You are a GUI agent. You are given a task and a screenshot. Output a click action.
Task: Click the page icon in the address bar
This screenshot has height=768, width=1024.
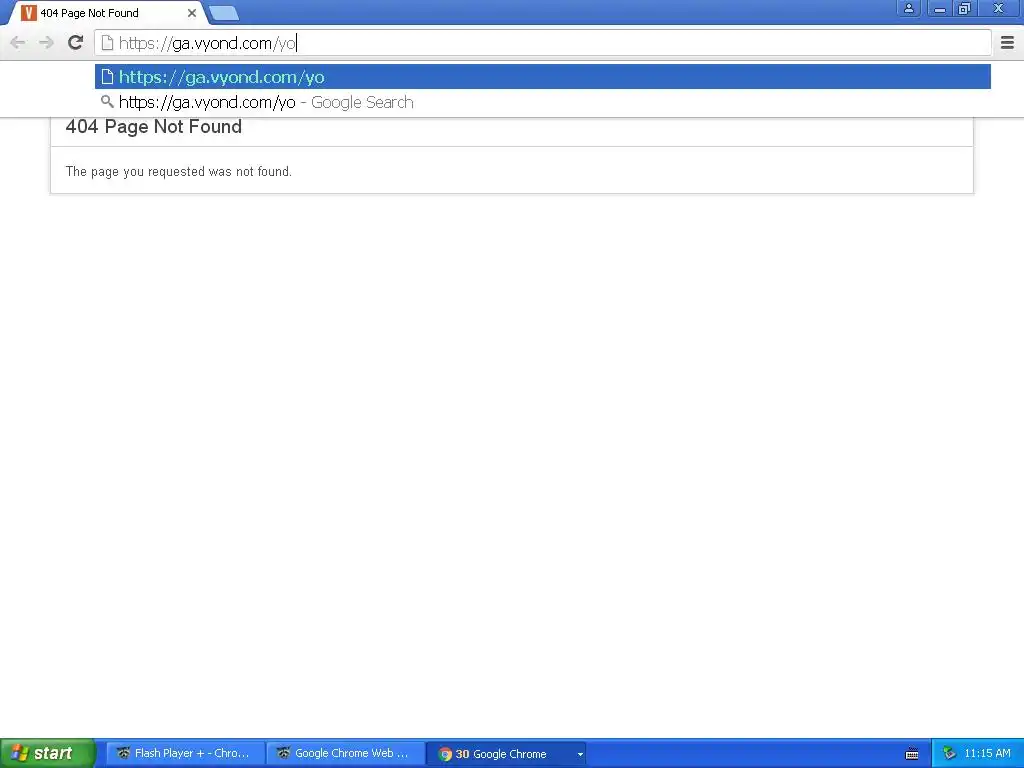point(107,43)
